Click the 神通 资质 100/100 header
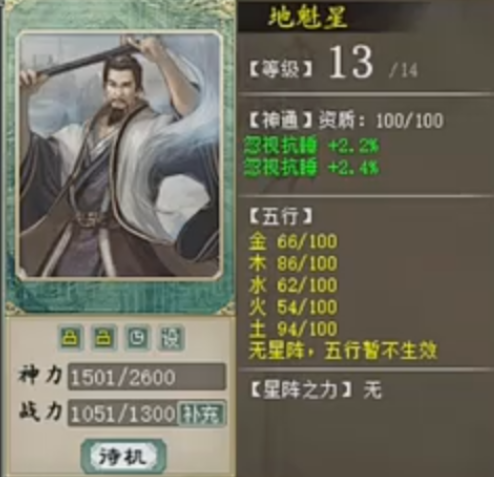494x477 pixels. click(x=346, y=120)
